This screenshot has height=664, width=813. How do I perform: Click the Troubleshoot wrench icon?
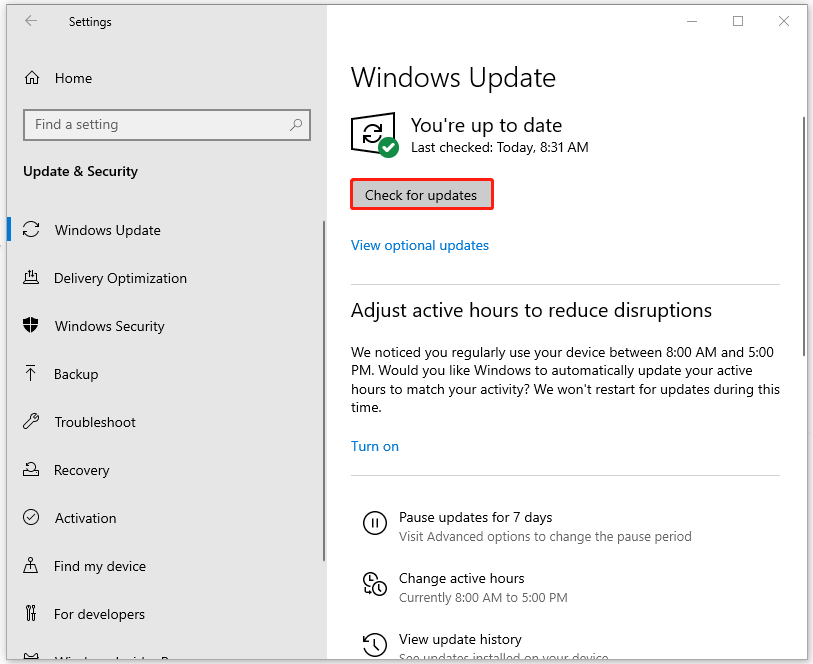pos(32,422)
